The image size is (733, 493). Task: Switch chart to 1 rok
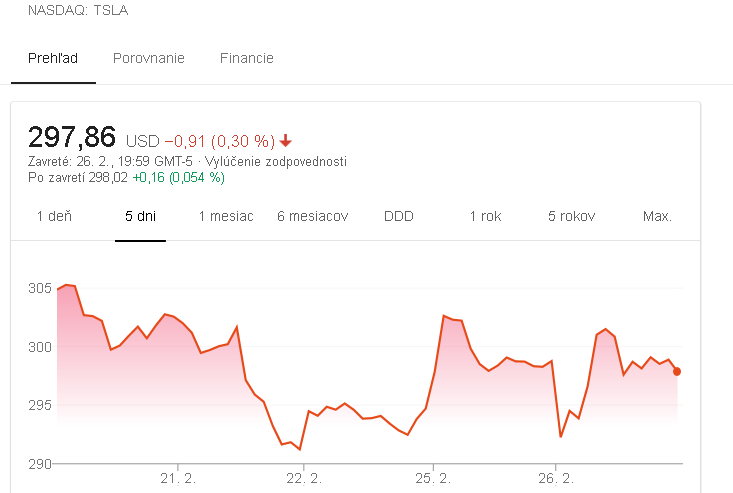[485, 216]
